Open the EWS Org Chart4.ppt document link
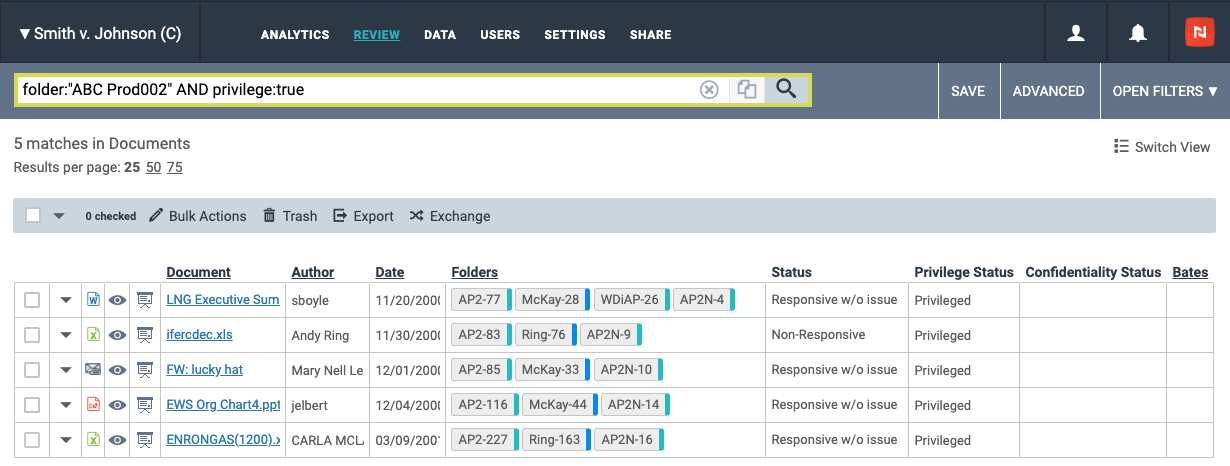Screen dimensions: 1230x466 pyautogui.click(x=223, y=405)
